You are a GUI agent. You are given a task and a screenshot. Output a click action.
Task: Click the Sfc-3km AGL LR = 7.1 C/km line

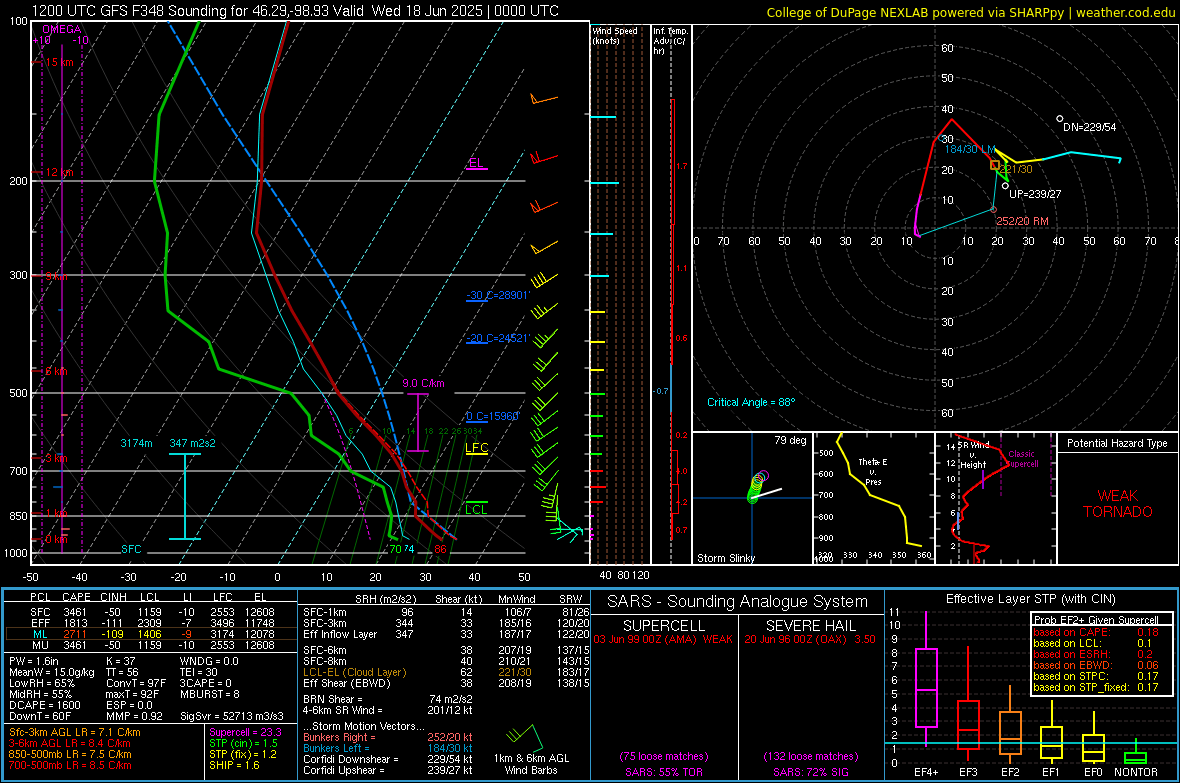[75, 733]
